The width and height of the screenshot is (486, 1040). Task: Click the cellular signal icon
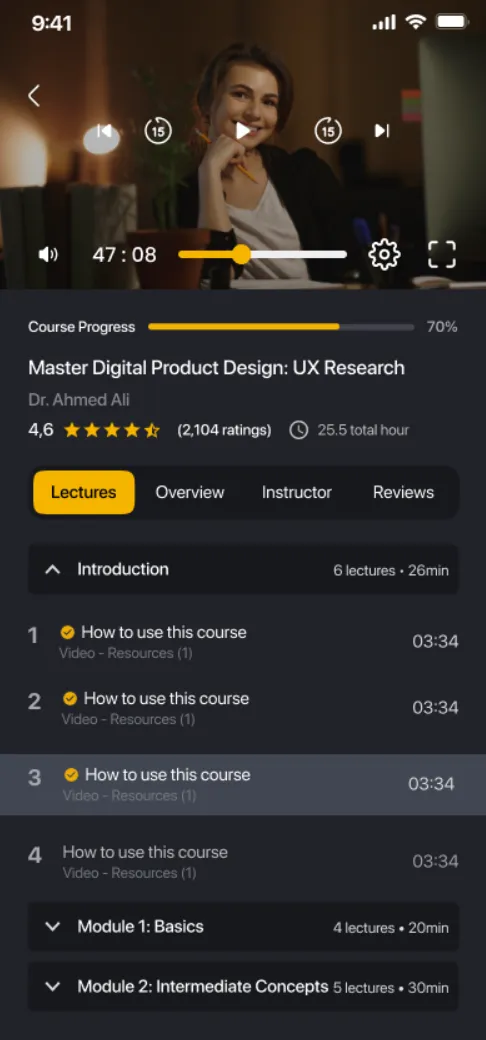tap(384, 23)
